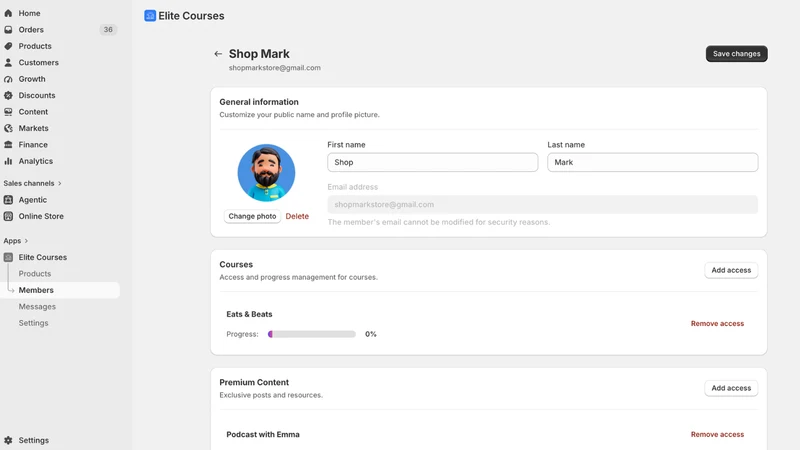
Task: Click the Change photo button
Action: pos(252,216)
